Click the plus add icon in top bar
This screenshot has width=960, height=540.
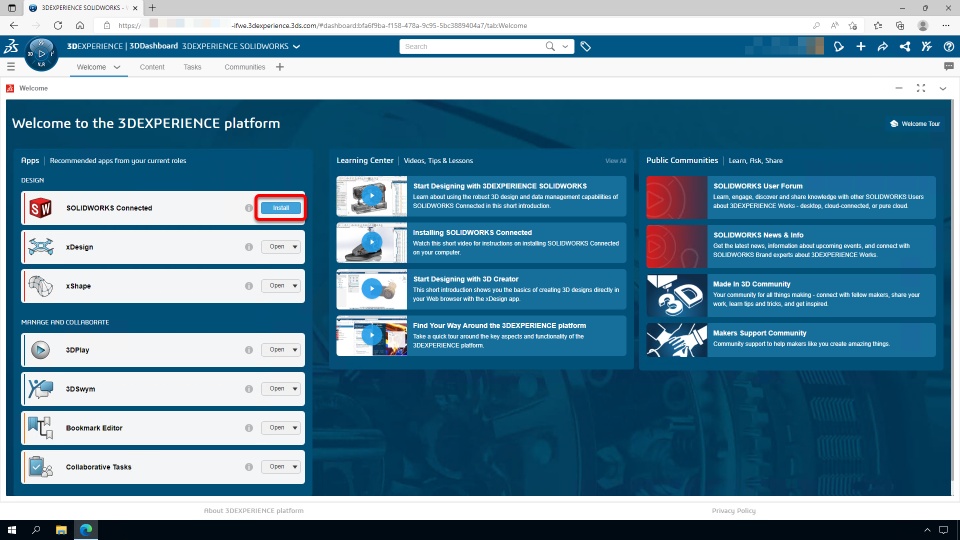[x=861, y=47]
